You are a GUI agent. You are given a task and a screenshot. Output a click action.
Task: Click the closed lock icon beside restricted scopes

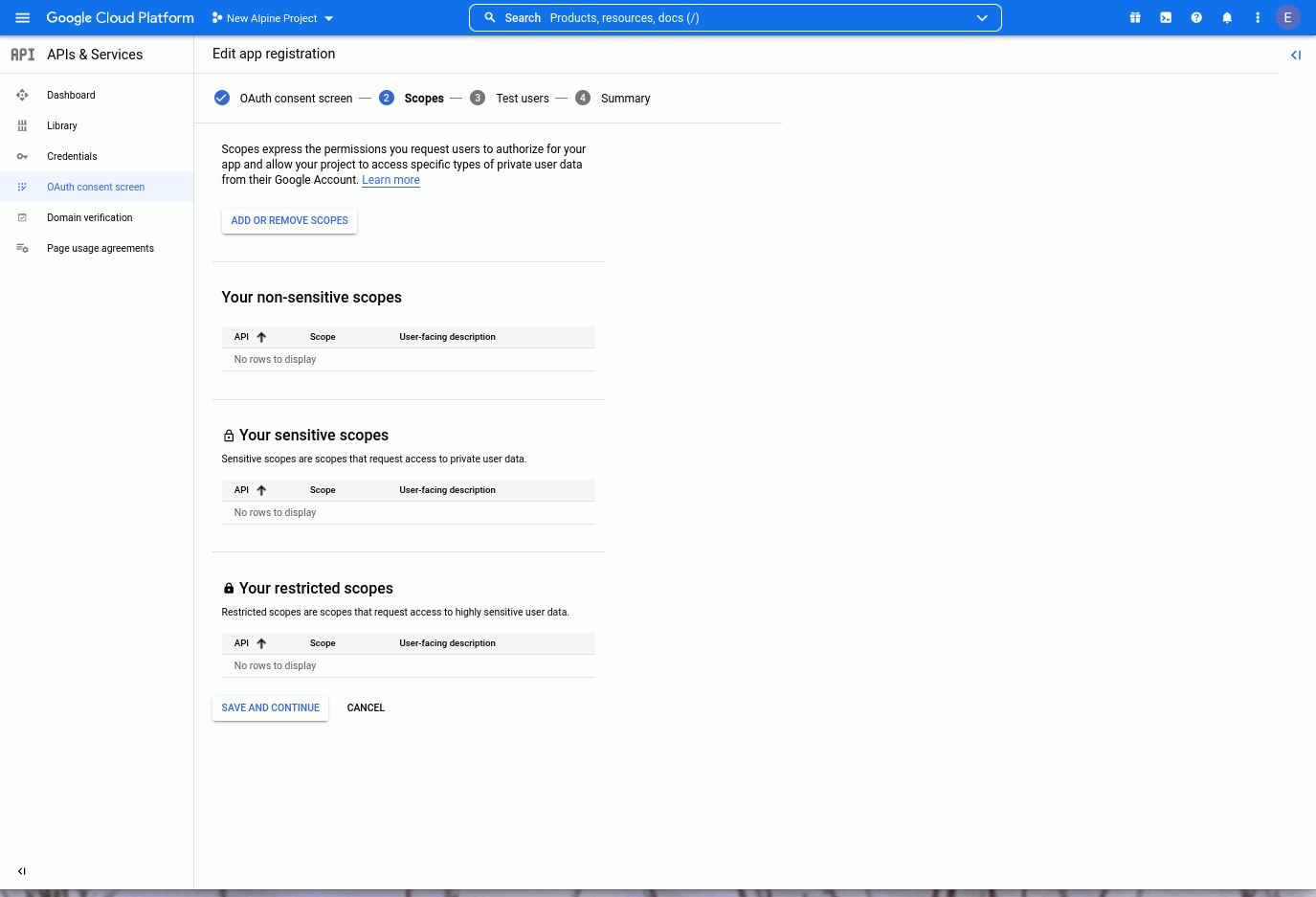pos(229,589)
